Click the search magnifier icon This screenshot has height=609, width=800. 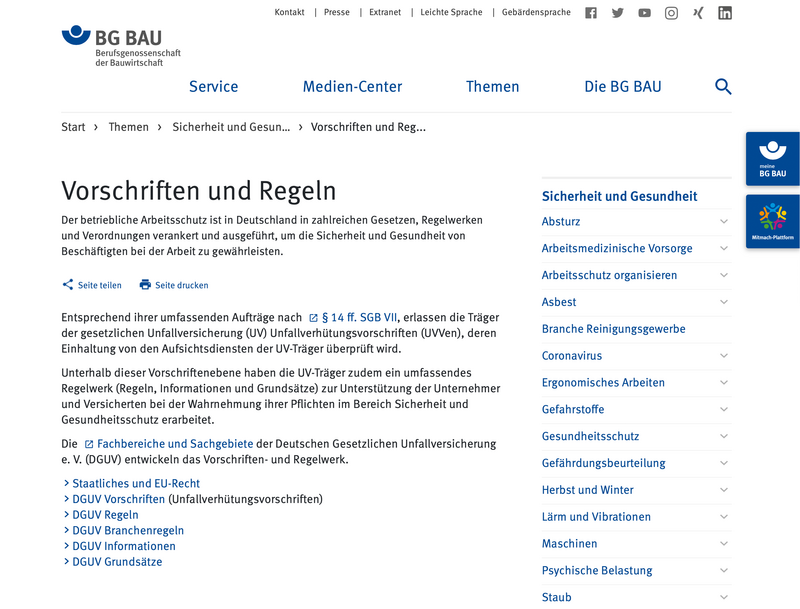tap(723, 87)
